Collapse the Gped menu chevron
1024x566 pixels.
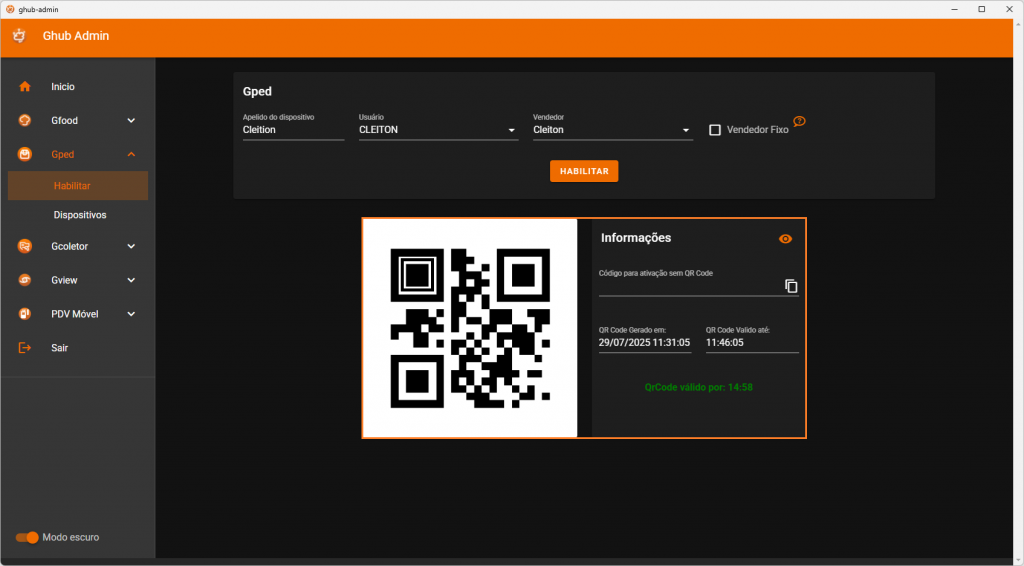pos(131,154)
